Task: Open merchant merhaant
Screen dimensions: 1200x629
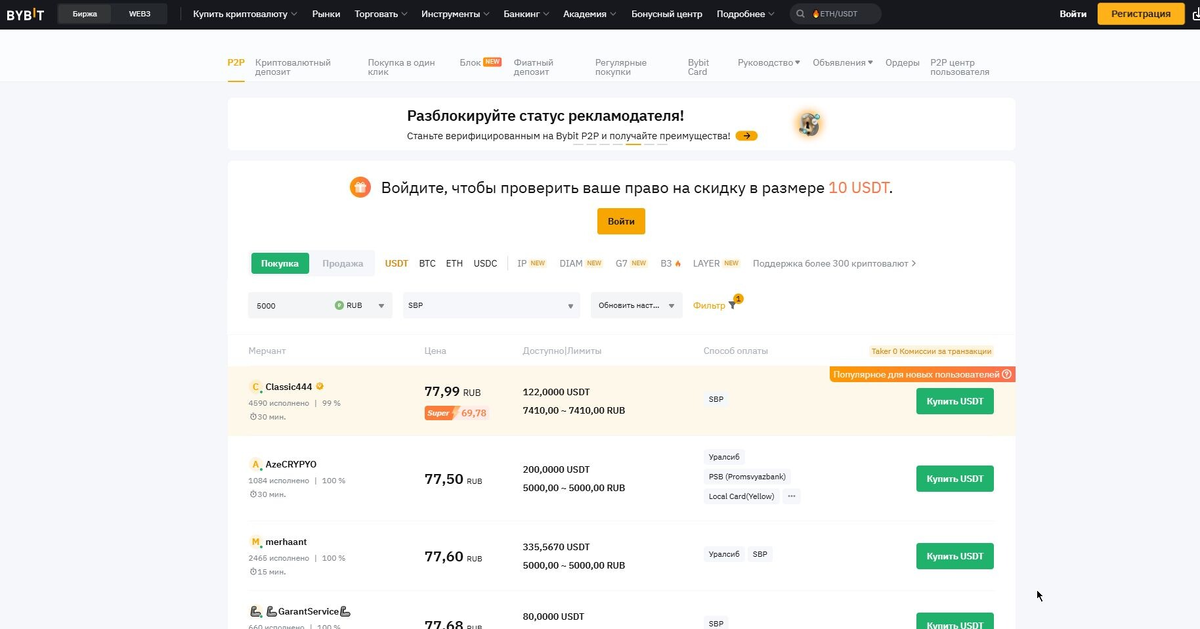Action: 286,541
